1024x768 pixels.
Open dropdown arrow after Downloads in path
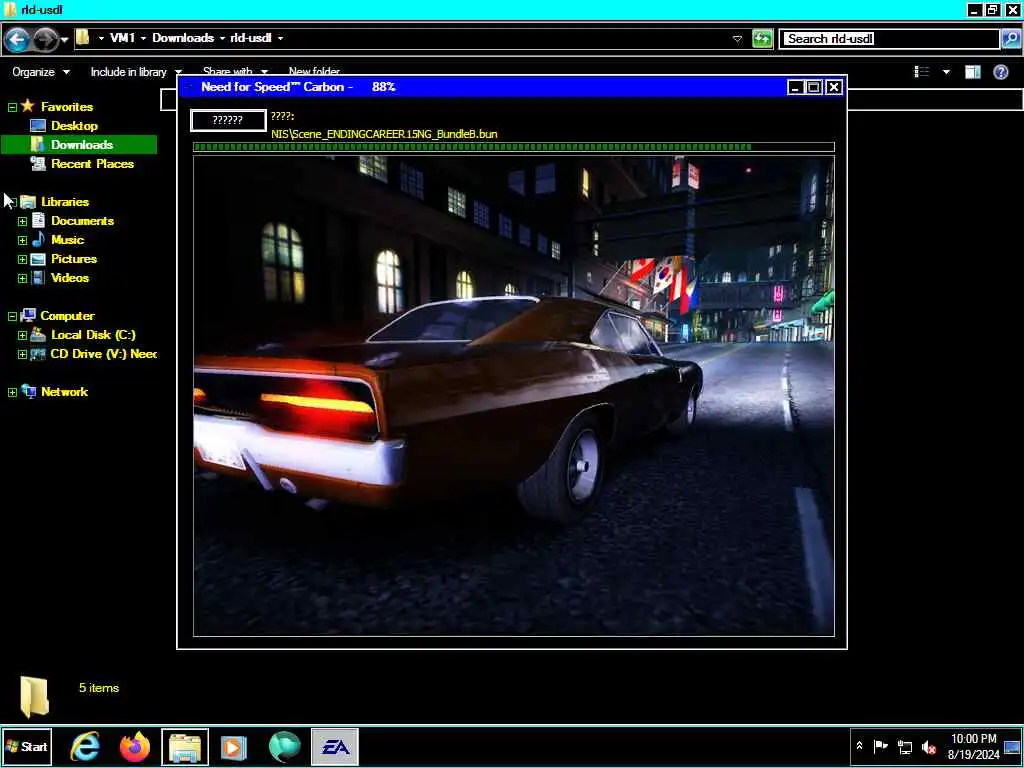coord(222,38)
